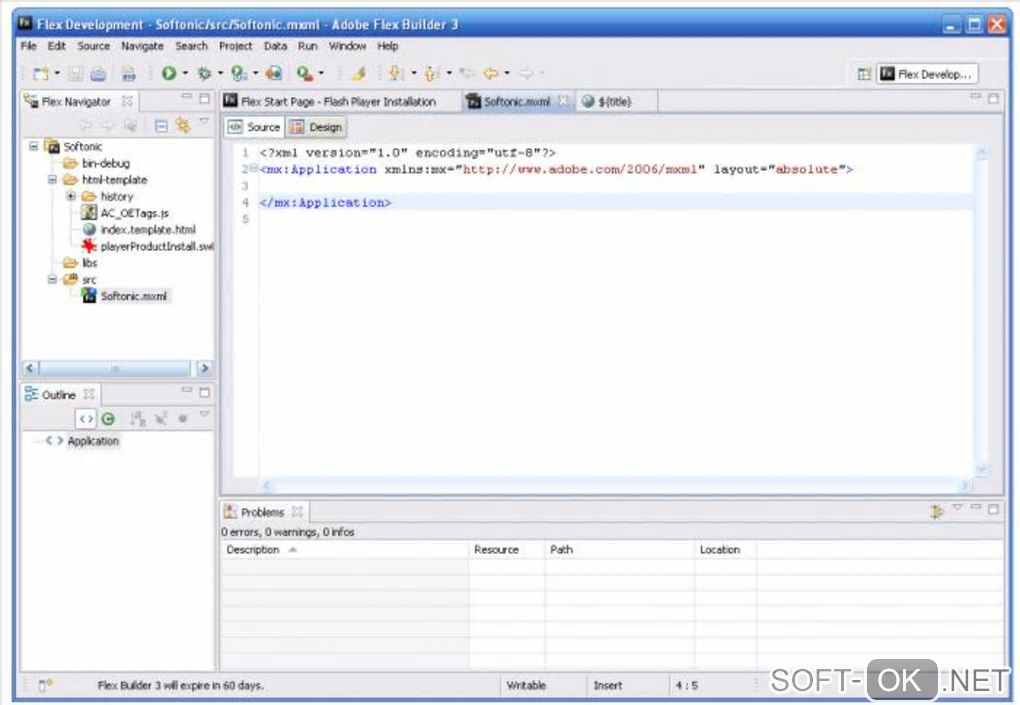Switch to Source mode
1020x705 pixels.
point(255,127)
